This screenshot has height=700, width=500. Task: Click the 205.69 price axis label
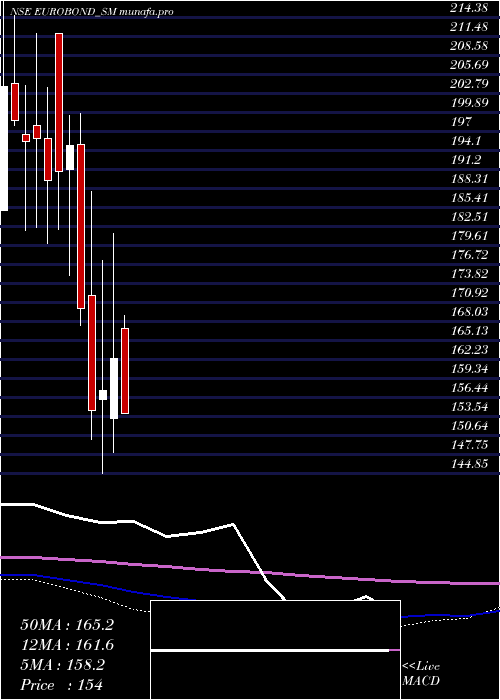(x=469, y=65)
